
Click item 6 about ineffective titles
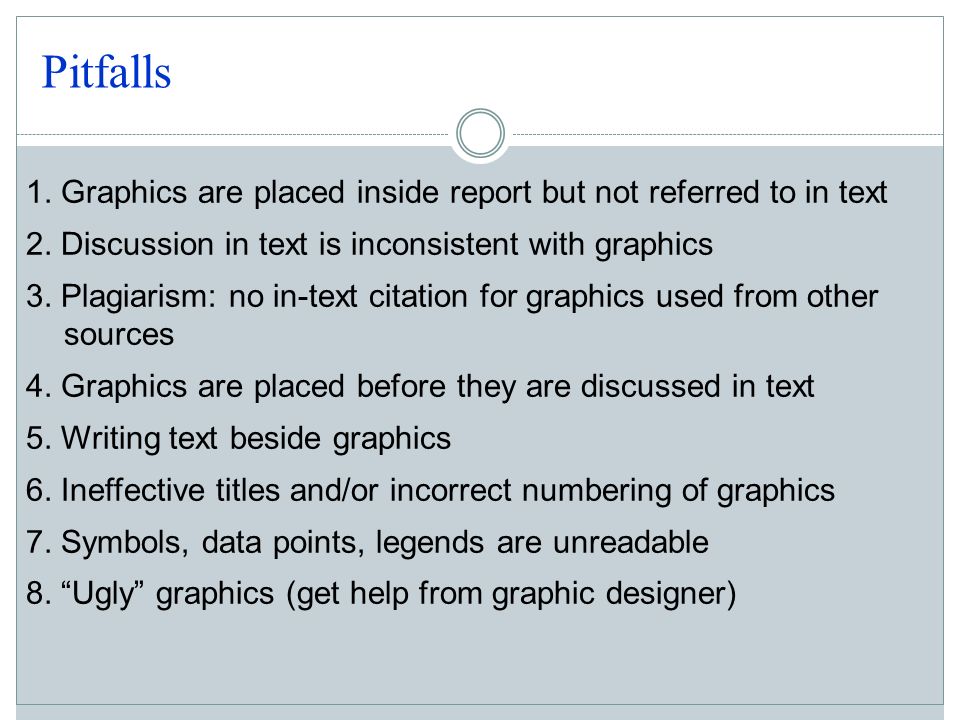click(430, 490)
